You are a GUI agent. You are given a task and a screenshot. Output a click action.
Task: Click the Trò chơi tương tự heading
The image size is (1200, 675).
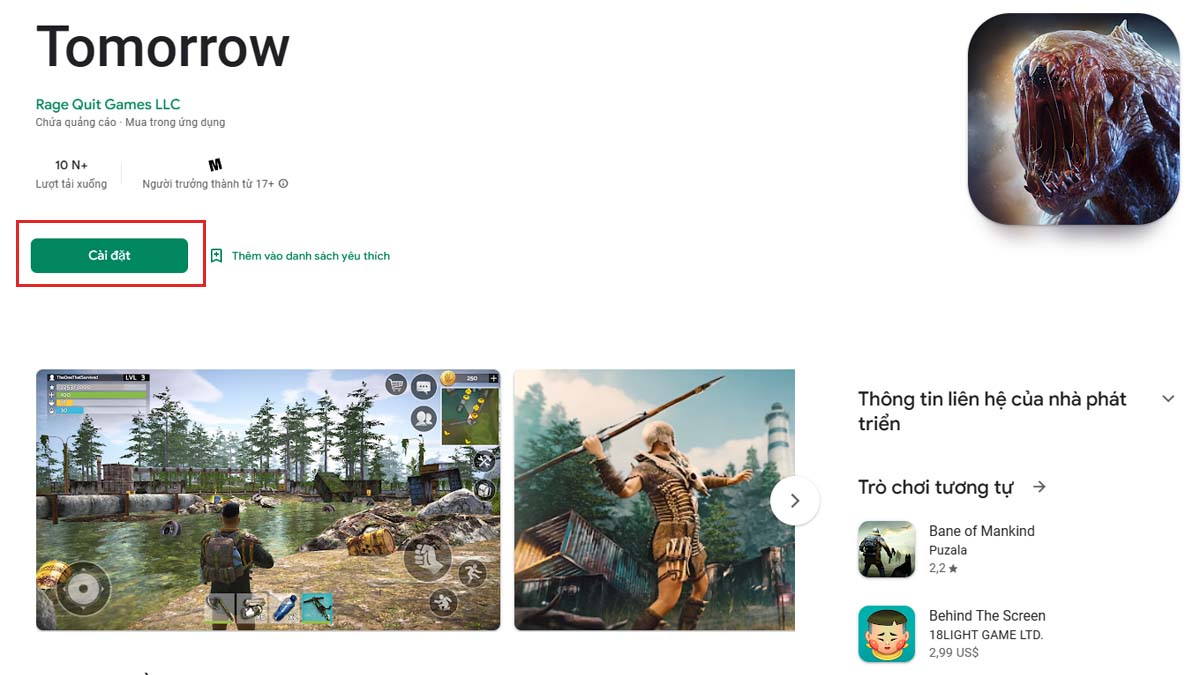click(936, 487)
